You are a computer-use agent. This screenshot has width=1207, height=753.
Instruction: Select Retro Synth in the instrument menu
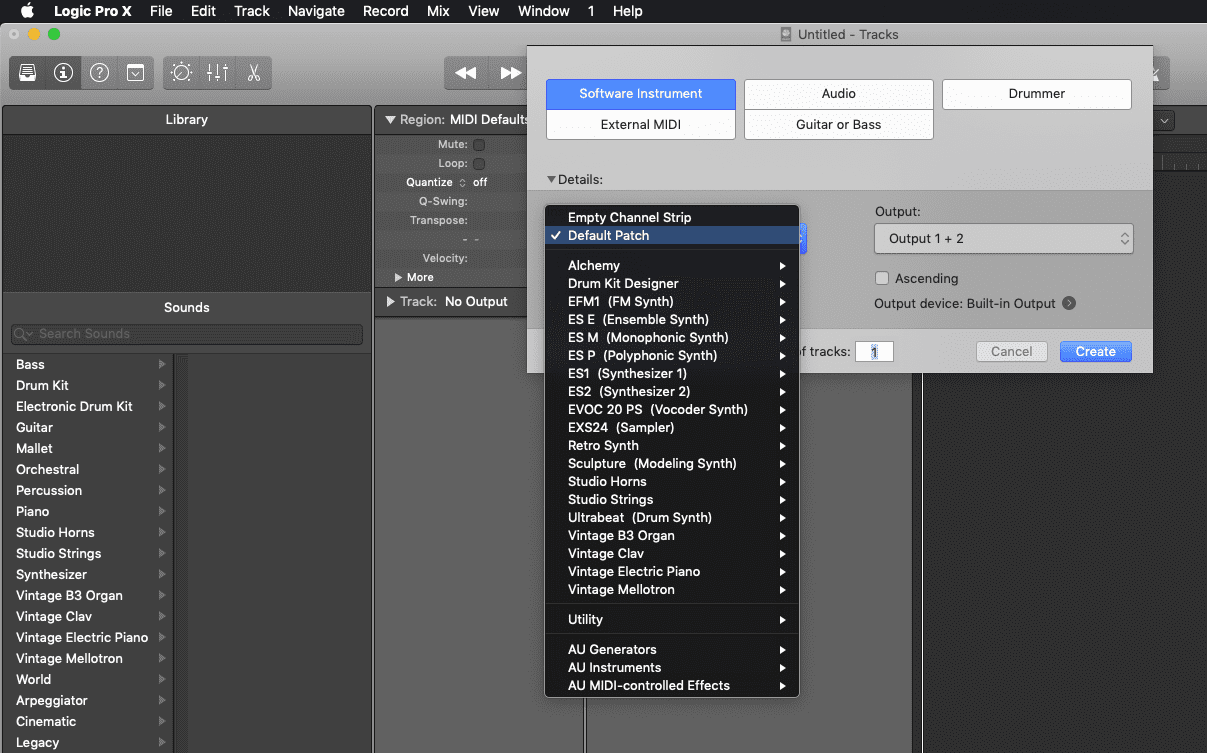[672, 446]
